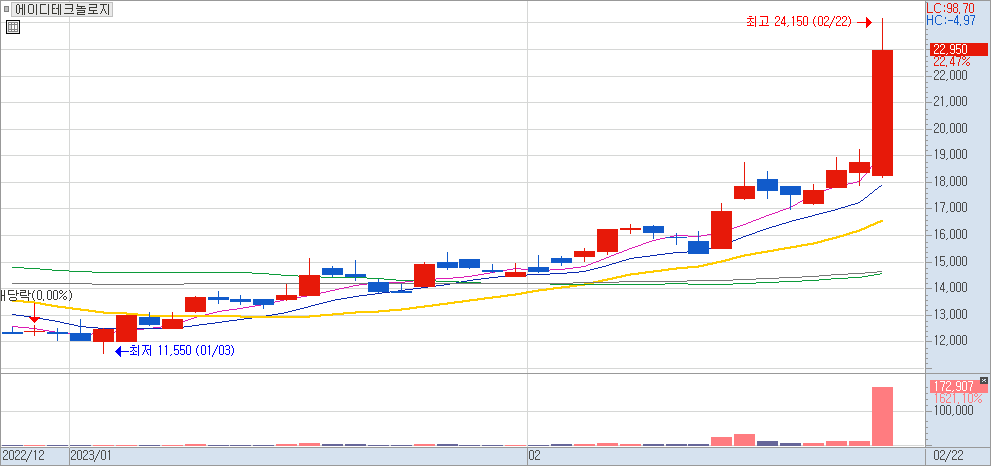Screen dimensions: 991x466
Task: Click the large red candlestick on 02/22
Action: [882, 112]
